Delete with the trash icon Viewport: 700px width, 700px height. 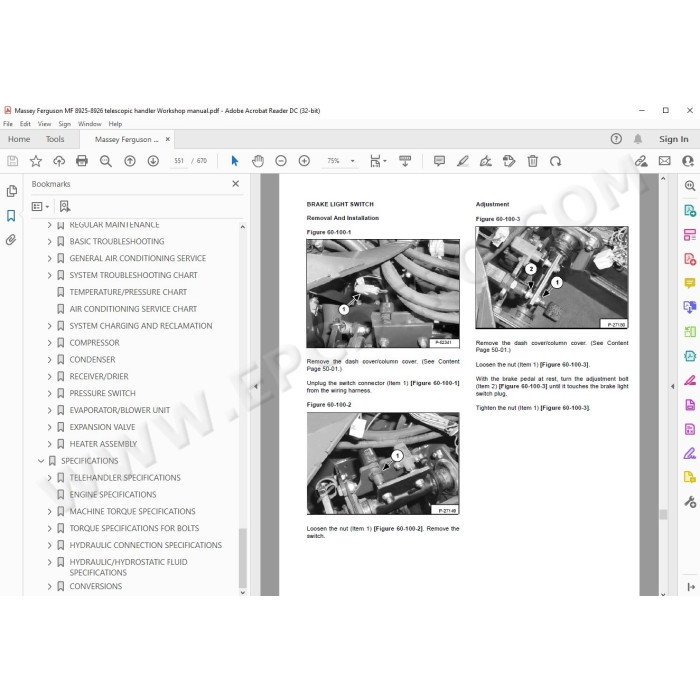tap(533, 161)
